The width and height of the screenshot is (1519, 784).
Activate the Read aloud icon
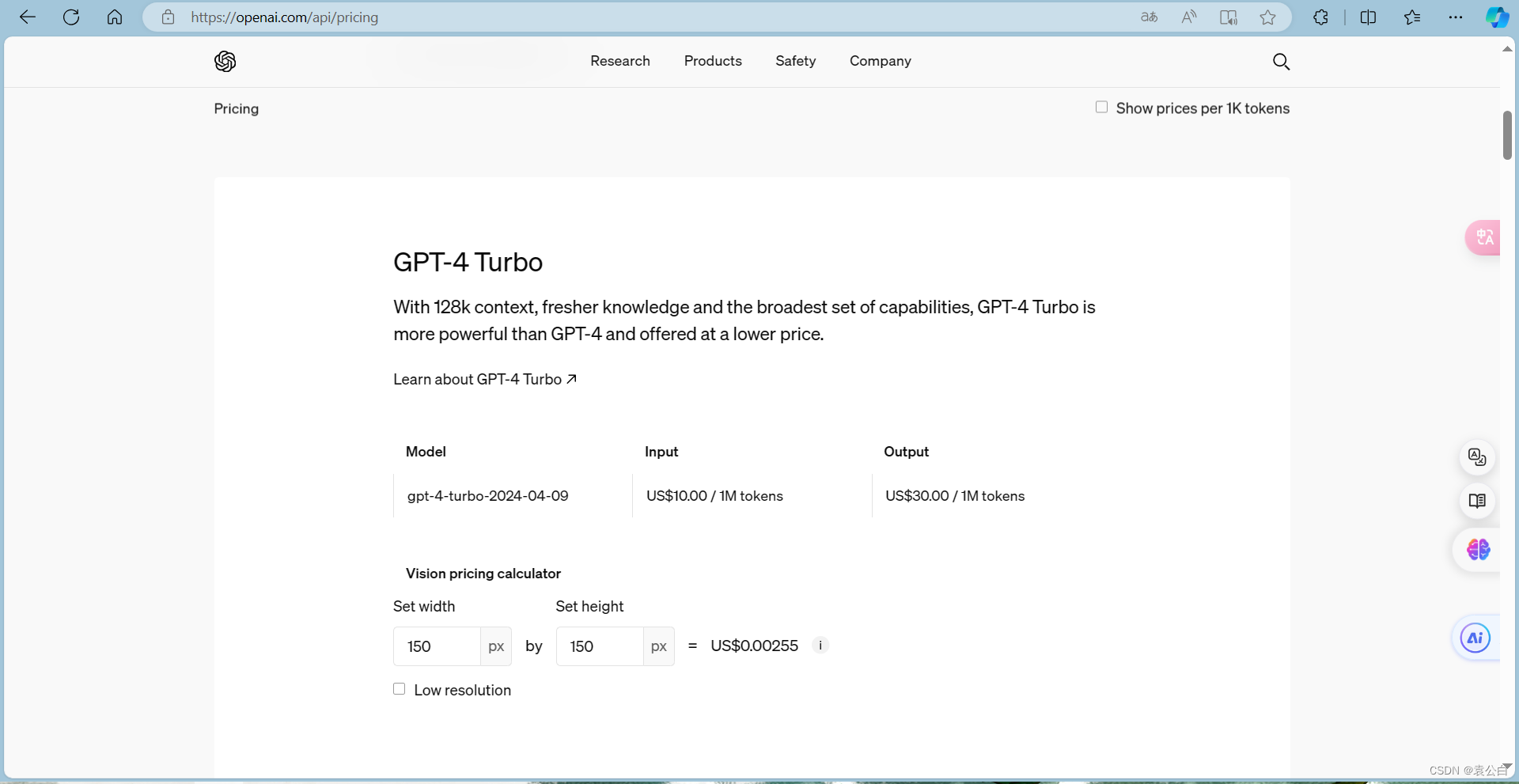click(1189, 17)
